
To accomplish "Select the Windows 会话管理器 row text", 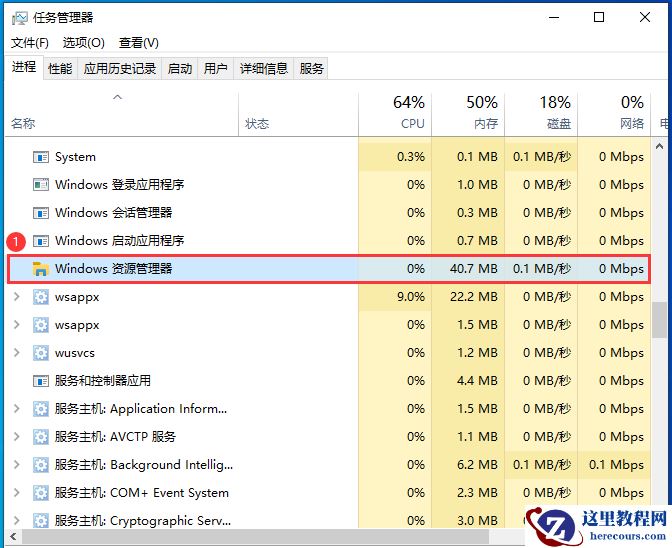I will point(114,213).
